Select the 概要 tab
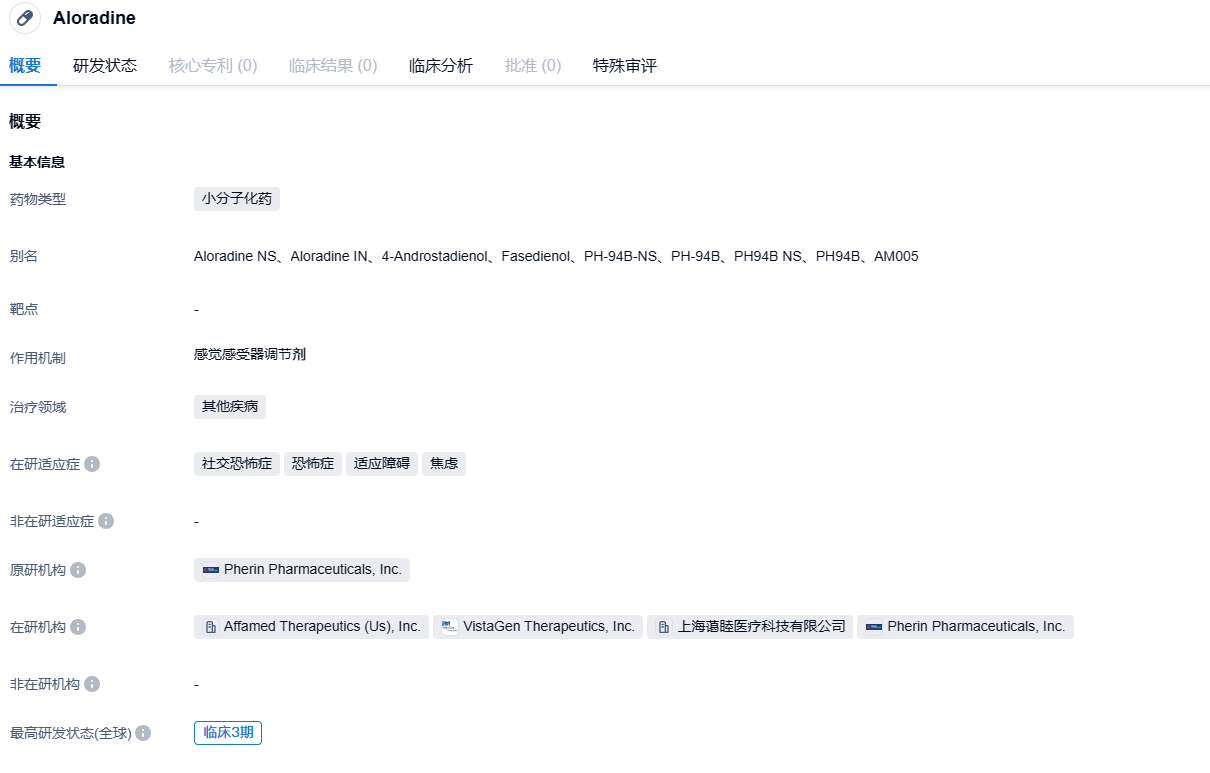 pos(25,66)
